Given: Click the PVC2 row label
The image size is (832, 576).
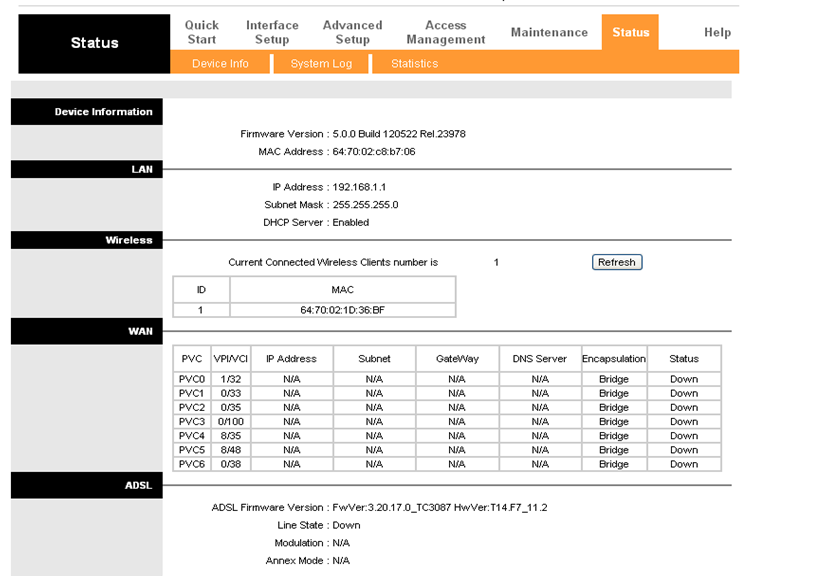Looking at the screenshot, I should 192,407.
